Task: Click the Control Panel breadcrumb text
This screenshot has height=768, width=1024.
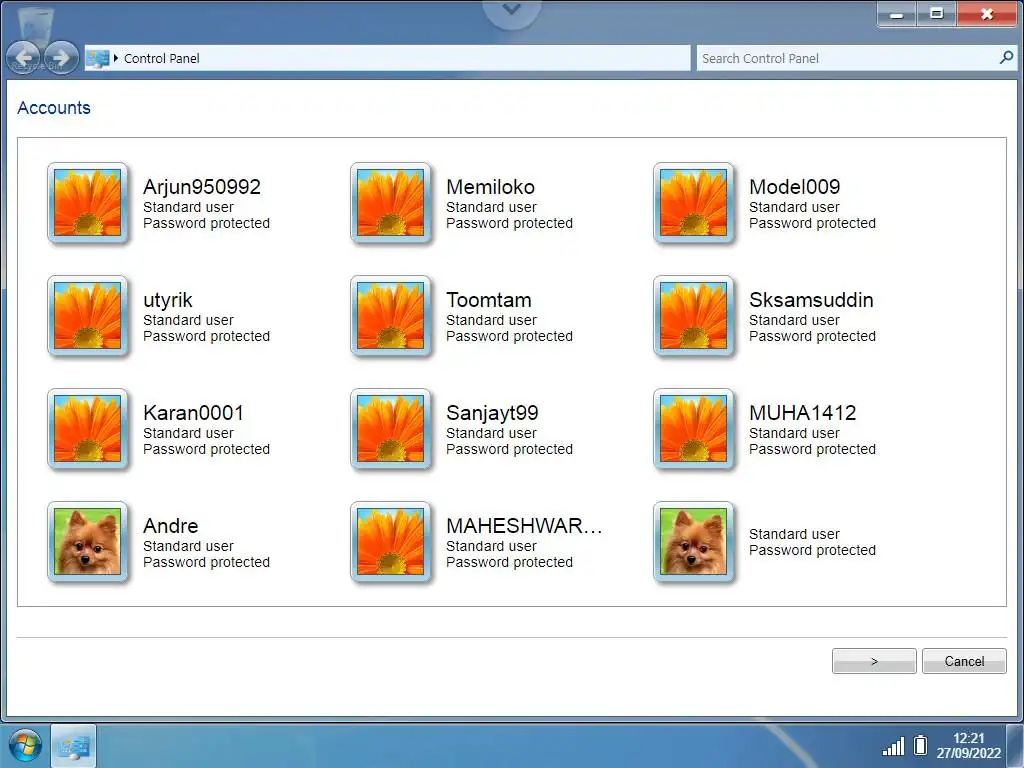Action: pos(161,58)
